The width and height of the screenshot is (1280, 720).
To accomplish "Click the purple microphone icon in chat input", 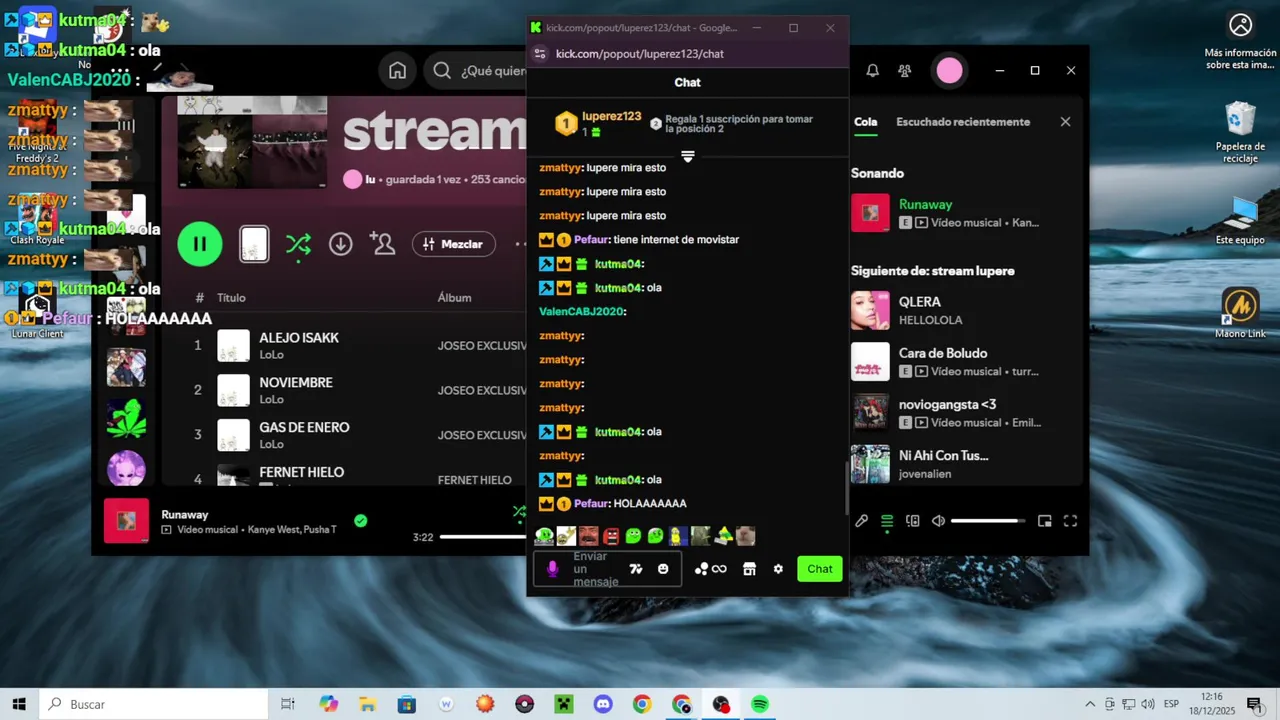I will [x=552, y=569].
